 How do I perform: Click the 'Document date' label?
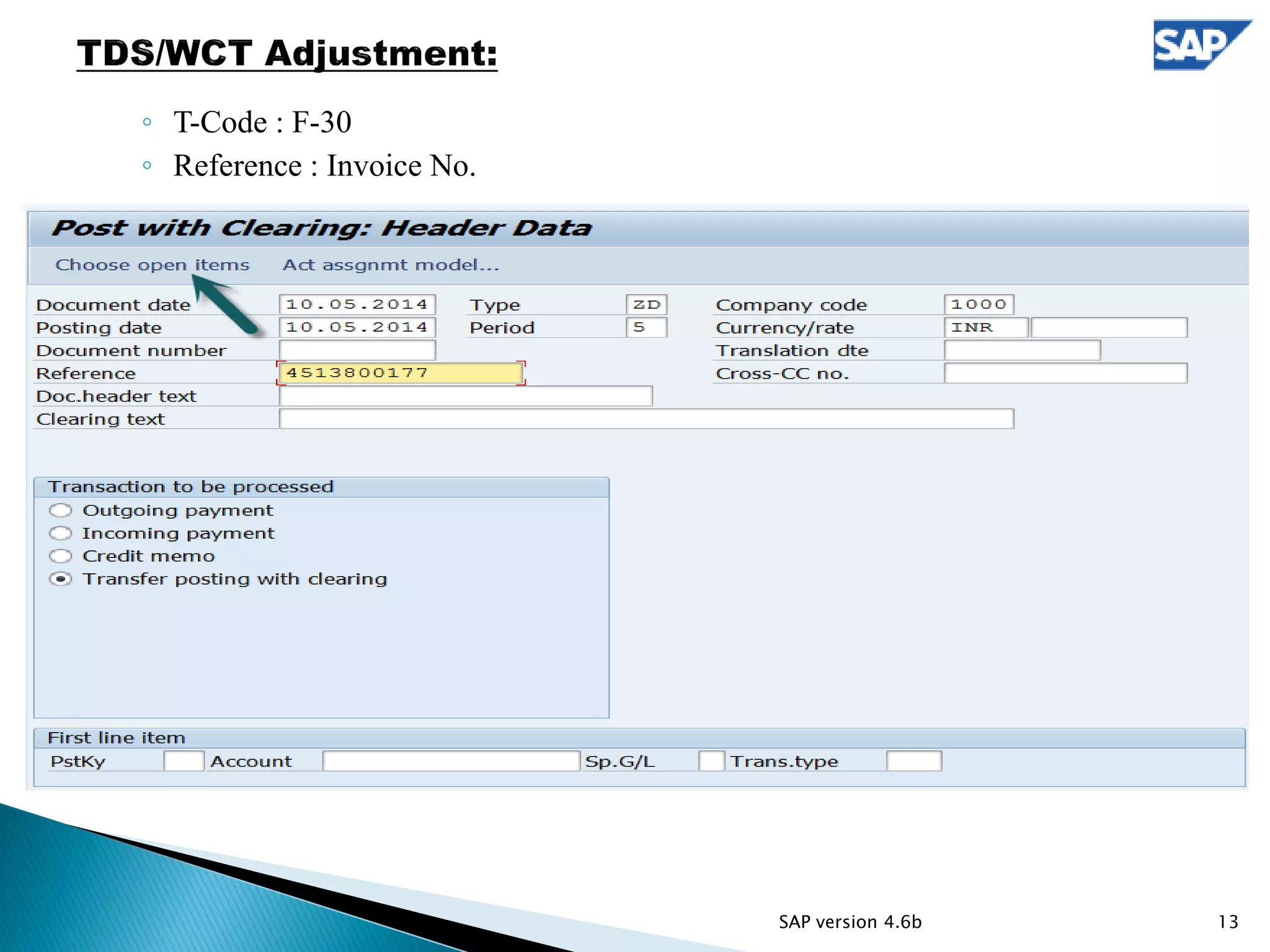pos(113,305)
